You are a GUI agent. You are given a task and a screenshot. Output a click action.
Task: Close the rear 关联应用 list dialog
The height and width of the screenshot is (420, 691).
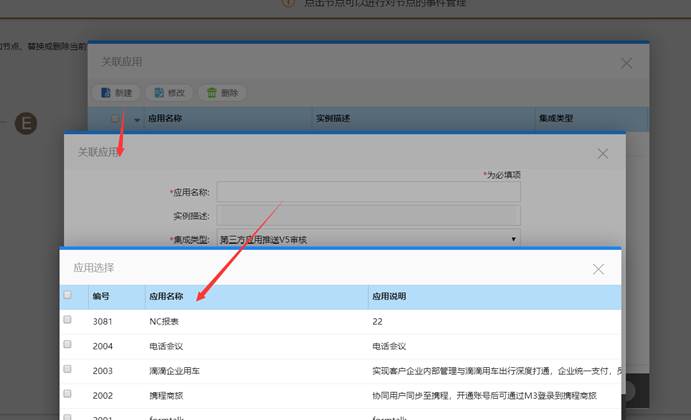(x=626, y=63)
